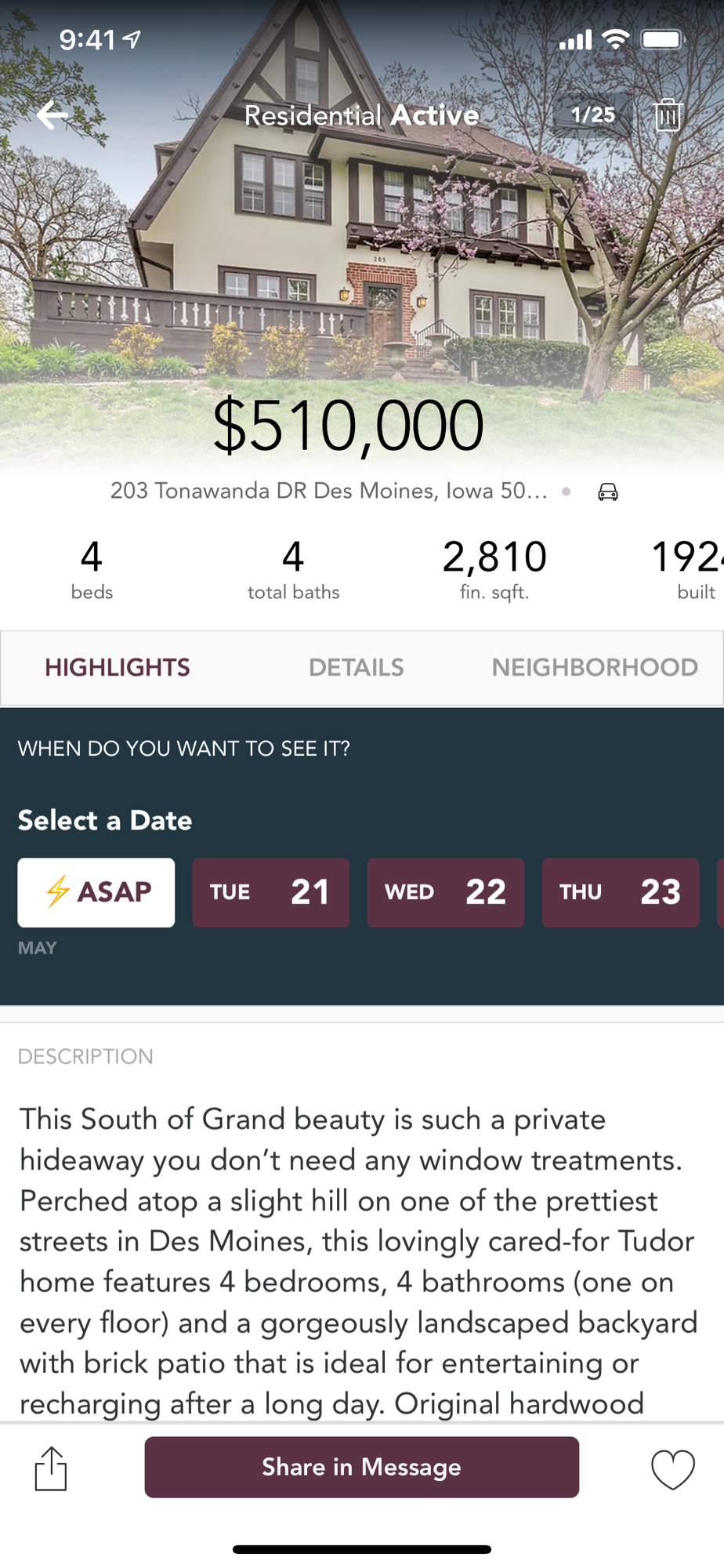
Task: Select the Highlights tab
Action: [x=118, y=667]
